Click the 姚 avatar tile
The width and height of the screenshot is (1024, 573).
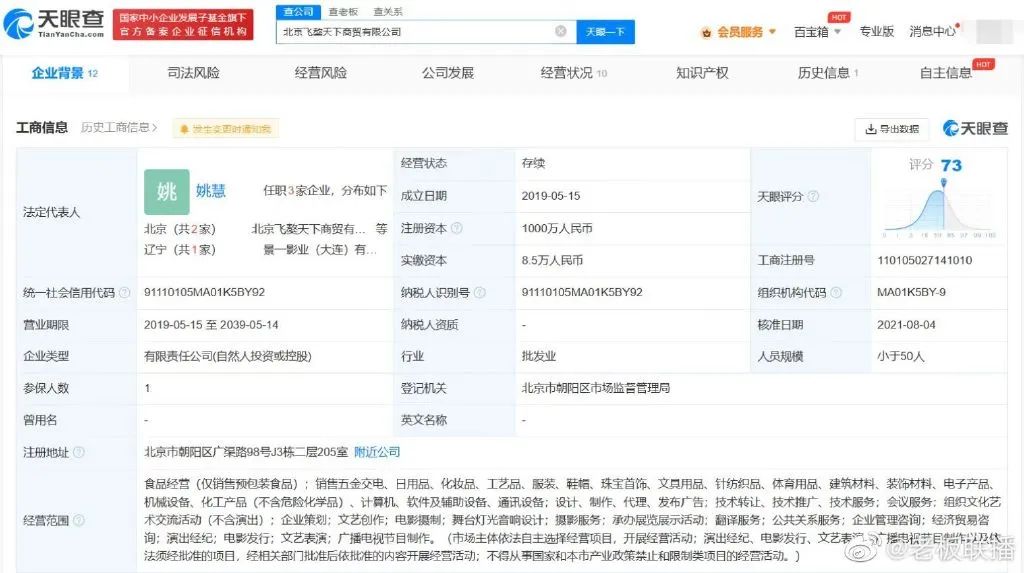click(167, 191)
